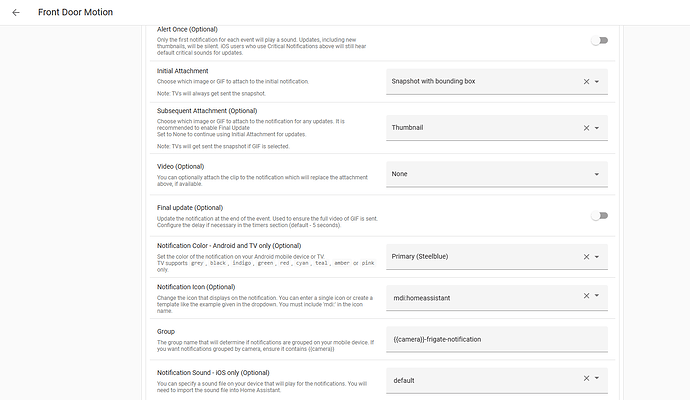Screen dimensions: 690x400
Task: Click the Primary (Steelblue) color value
Action: tap(434, 257)
